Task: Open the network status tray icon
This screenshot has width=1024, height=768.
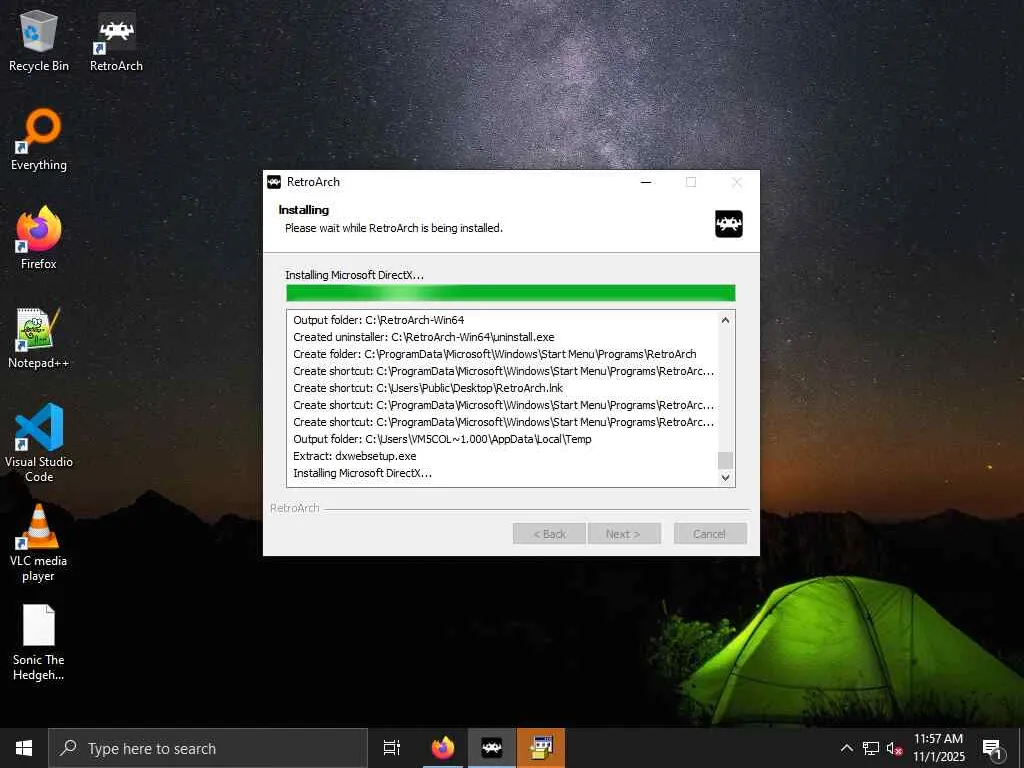Action: coord(871,748)
